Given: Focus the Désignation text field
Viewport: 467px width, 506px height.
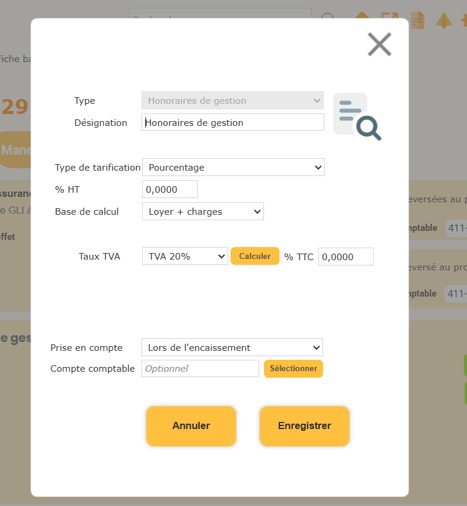Looking at the screenshot, I should [x=233, y=122].
